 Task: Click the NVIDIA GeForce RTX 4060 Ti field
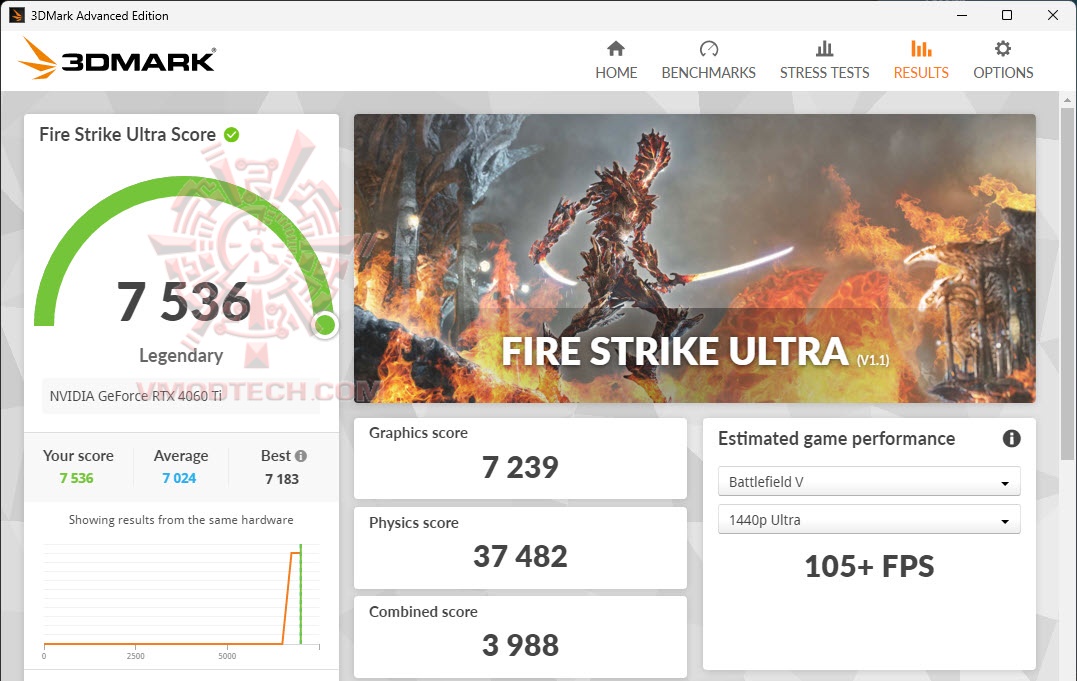click(x=181, y=396)
